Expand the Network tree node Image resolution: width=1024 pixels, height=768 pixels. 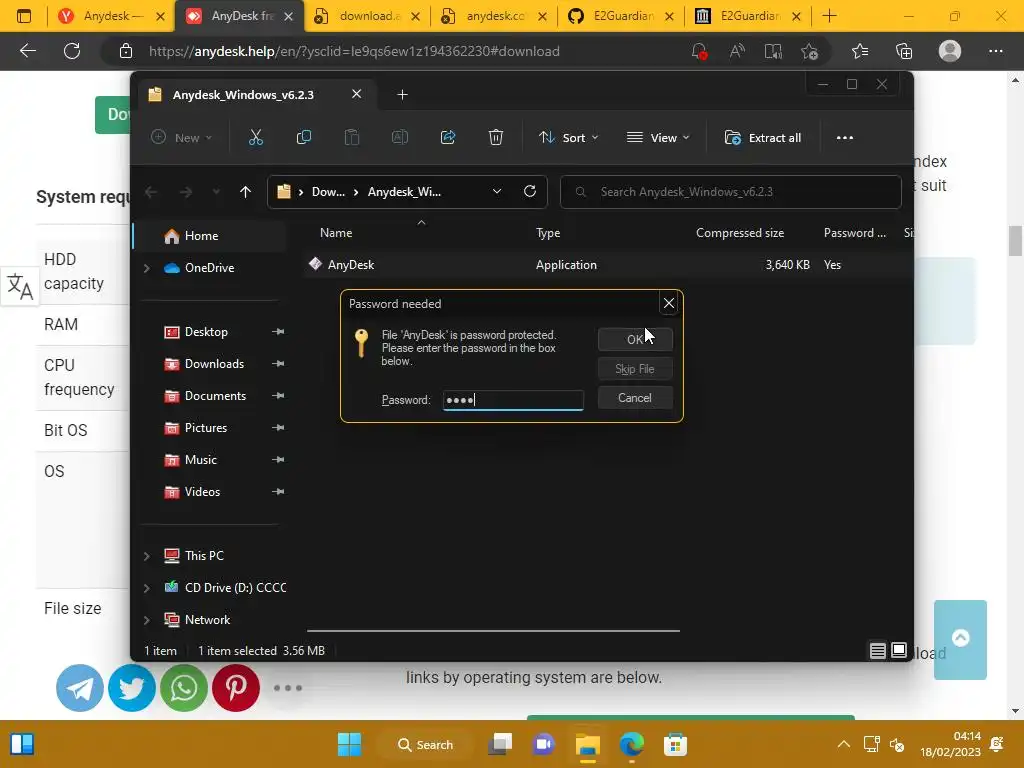pyautogui.click(x=147, y=620)
